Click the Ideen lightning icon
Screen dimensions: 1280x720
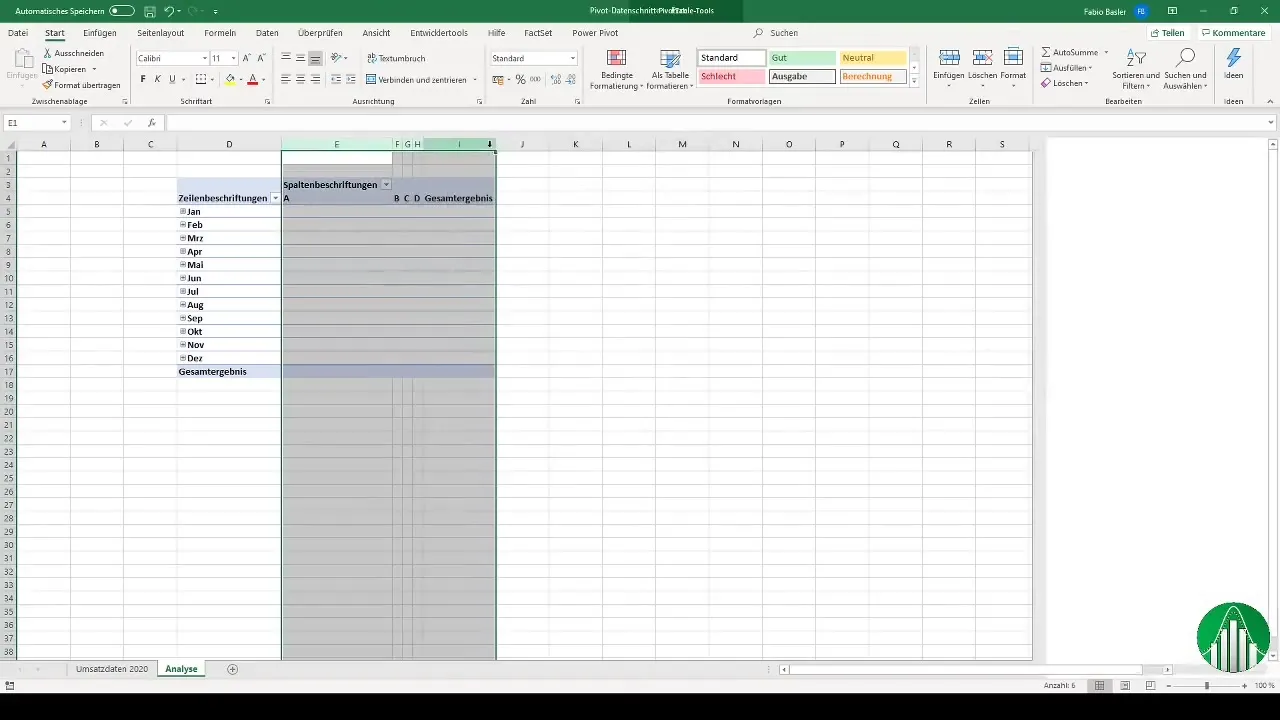[x=1234, y=58]
